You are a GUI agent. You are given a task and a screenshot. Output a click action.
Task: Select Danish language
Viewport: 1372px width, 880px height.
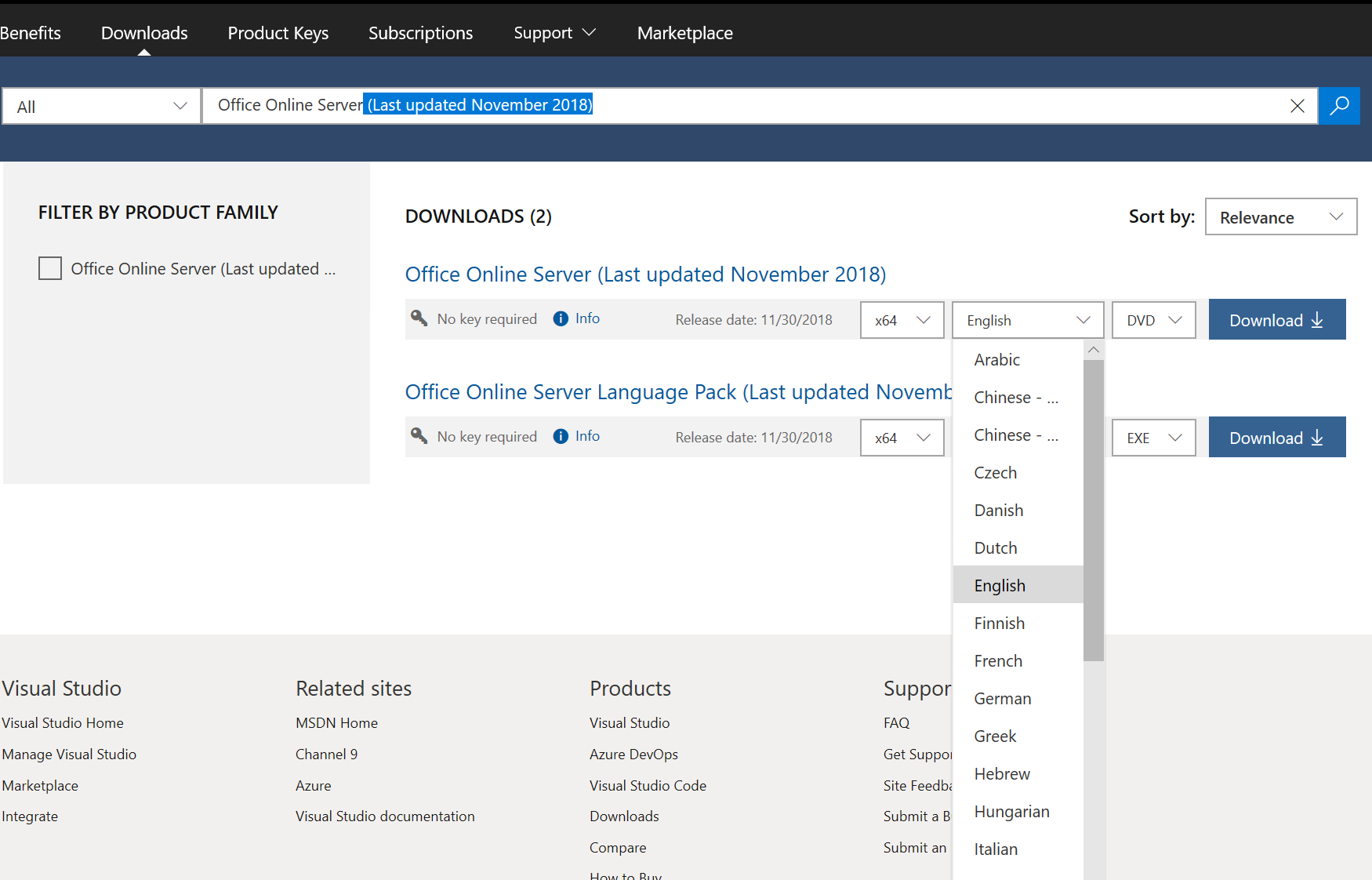(1018, 510)
